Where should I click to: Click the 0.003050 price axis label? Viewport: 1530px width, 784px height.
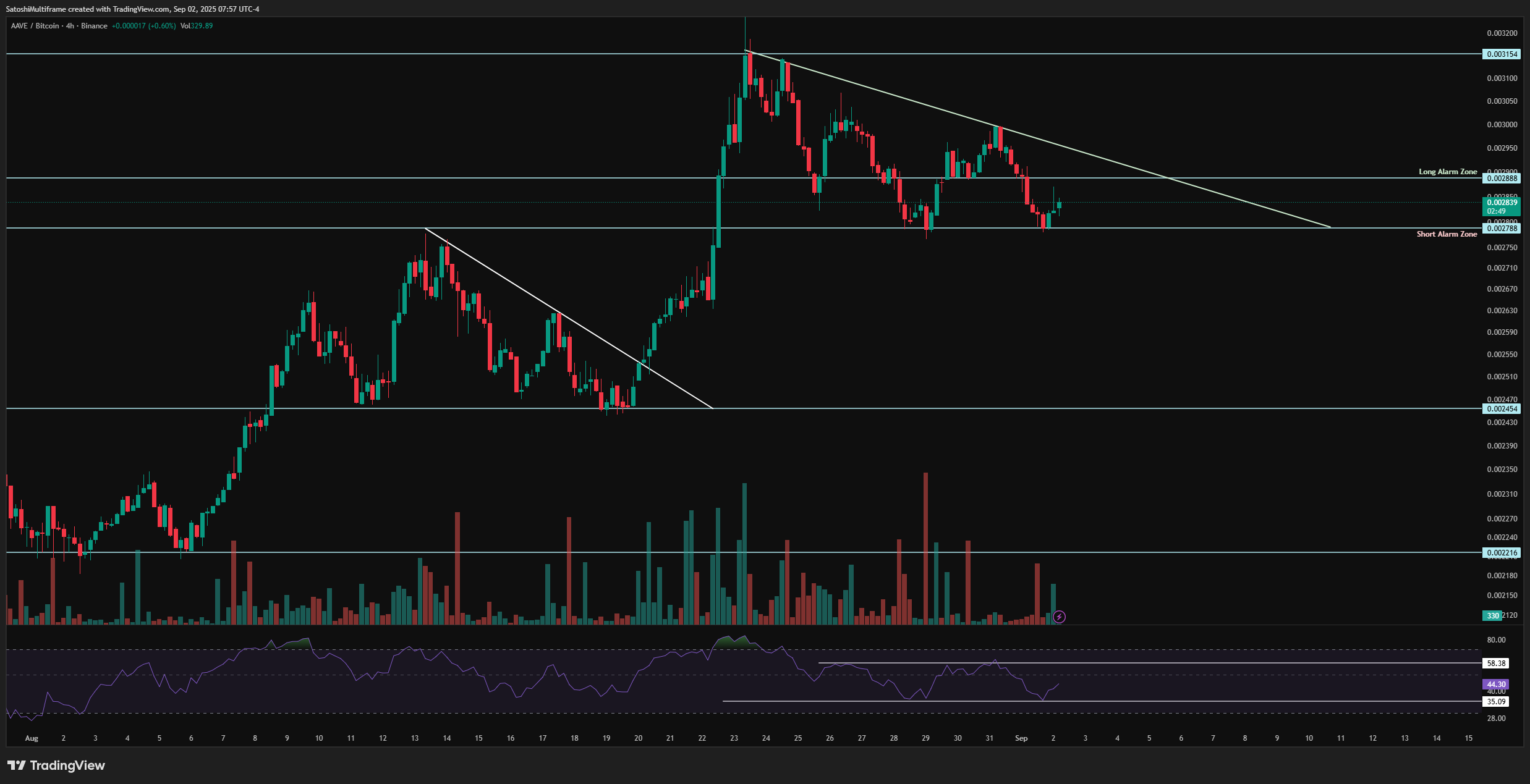click(x=1502, y=101)
